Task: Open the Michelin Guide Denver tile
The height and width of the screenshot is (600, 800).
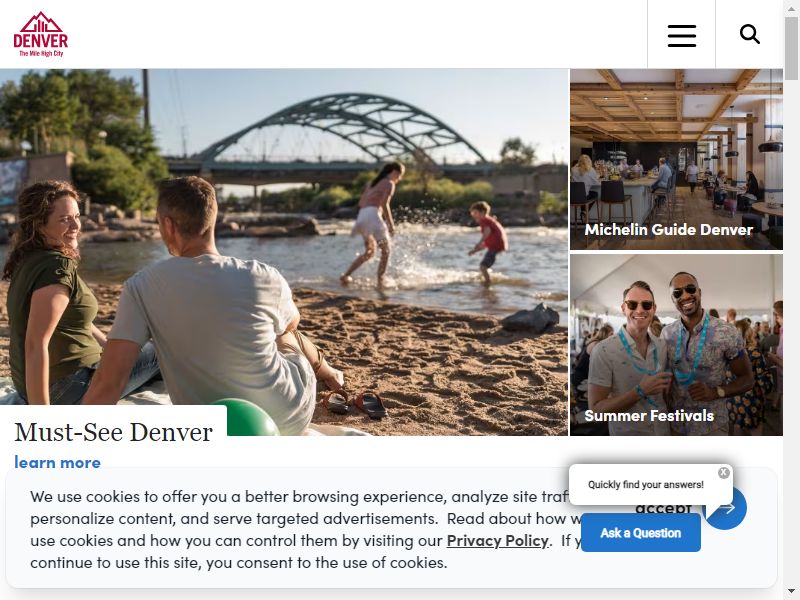Action: pyautogui.click(x=676, y=159)
